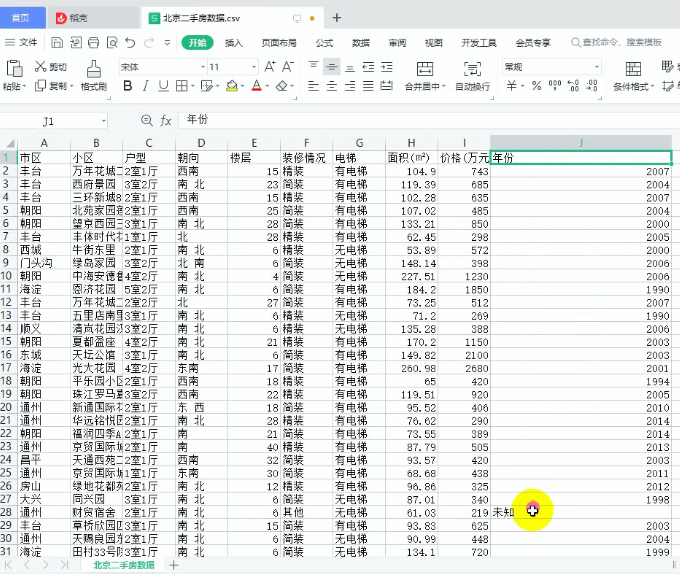Switch to the Review tab

pyautogui.click(x=397, y=43)
